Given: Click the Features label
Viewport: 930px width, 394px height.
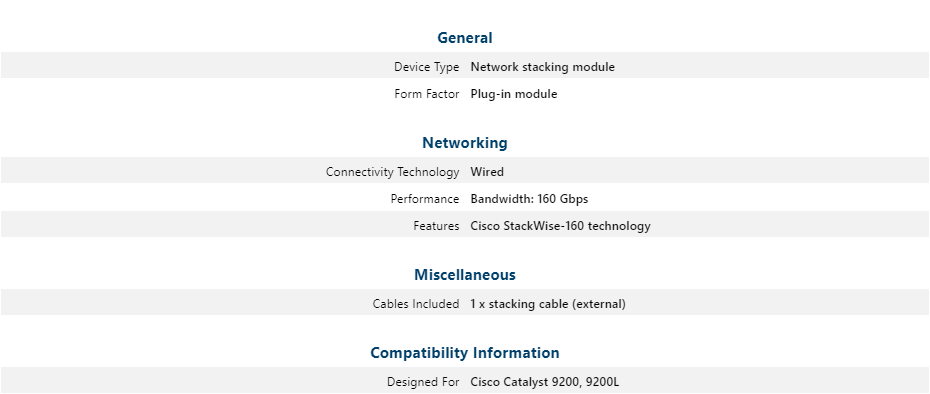Looking at the screenshot, I should (436, 226).
